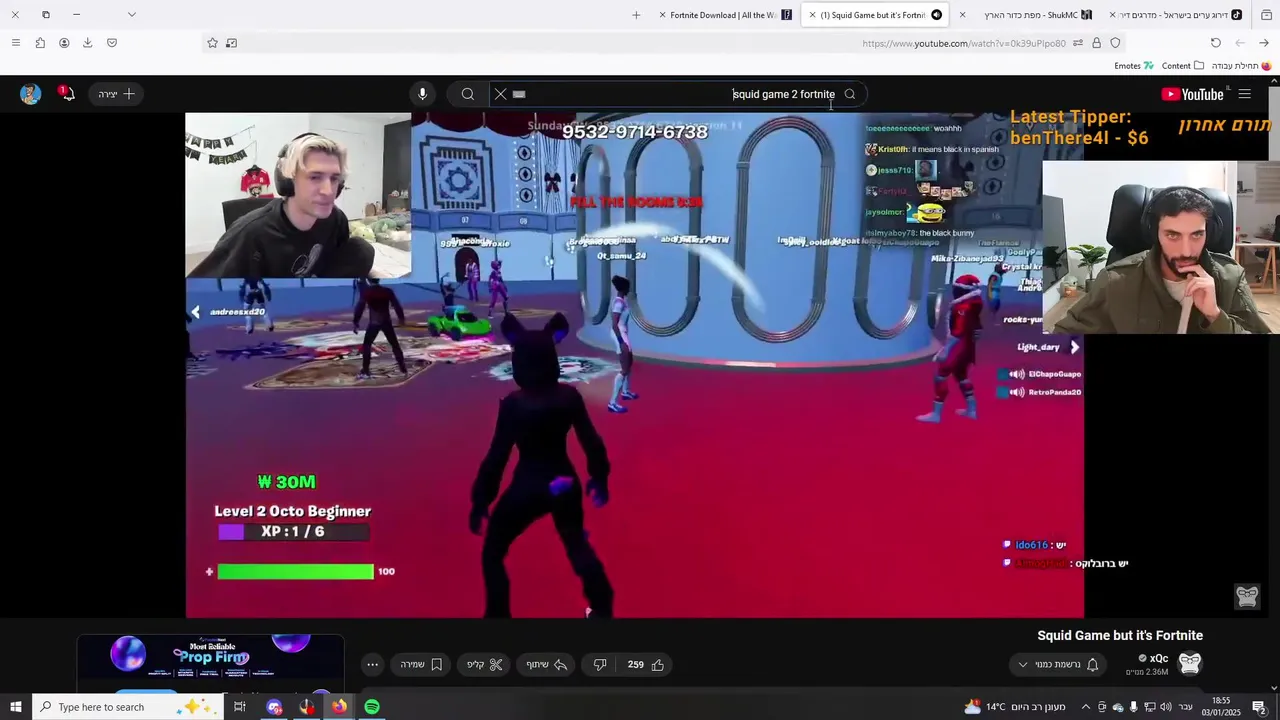
Task: Open the weather widget showing 14°C
Action: click(x=1015, y=707)
